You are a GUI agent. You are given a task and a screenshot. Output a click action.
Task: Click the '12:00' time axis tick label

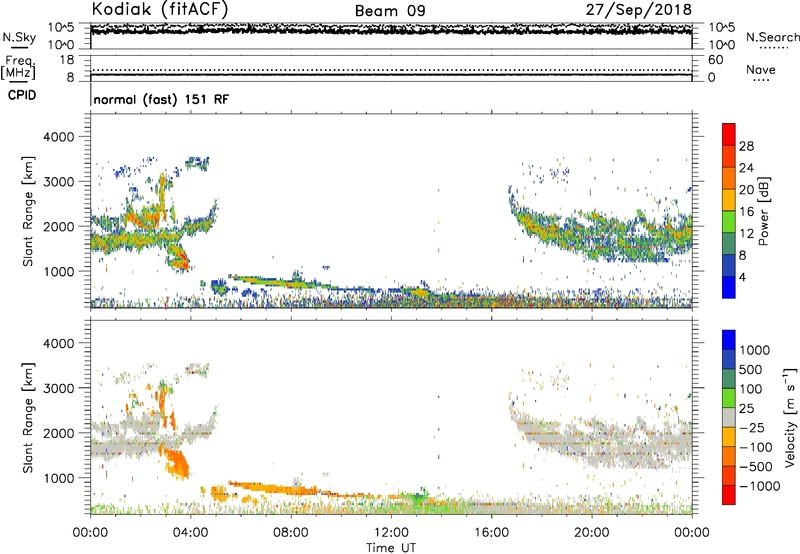click(x=391, y=533)
